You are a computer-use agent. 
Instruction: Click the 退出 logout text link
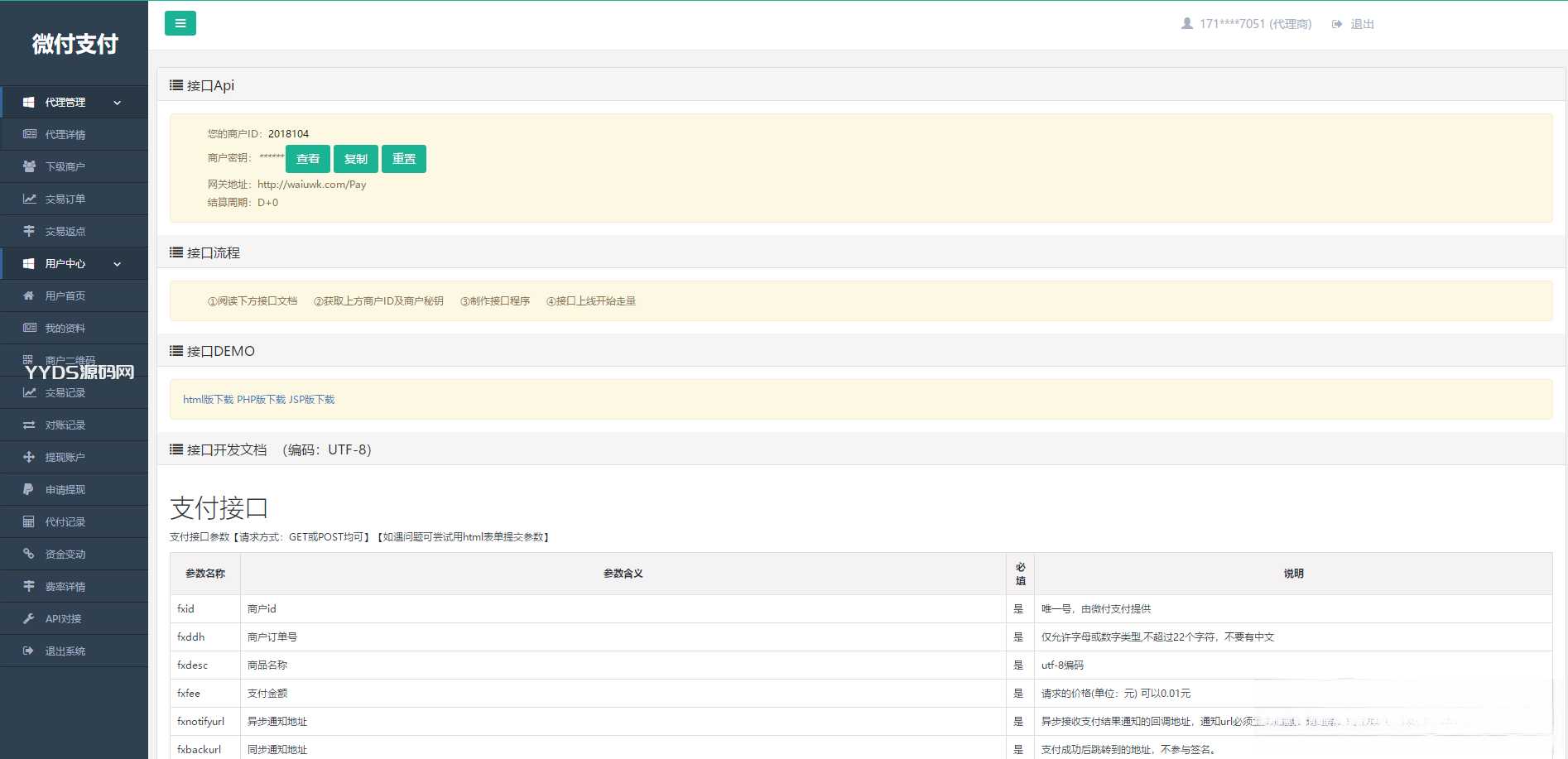coord(1362,24)
